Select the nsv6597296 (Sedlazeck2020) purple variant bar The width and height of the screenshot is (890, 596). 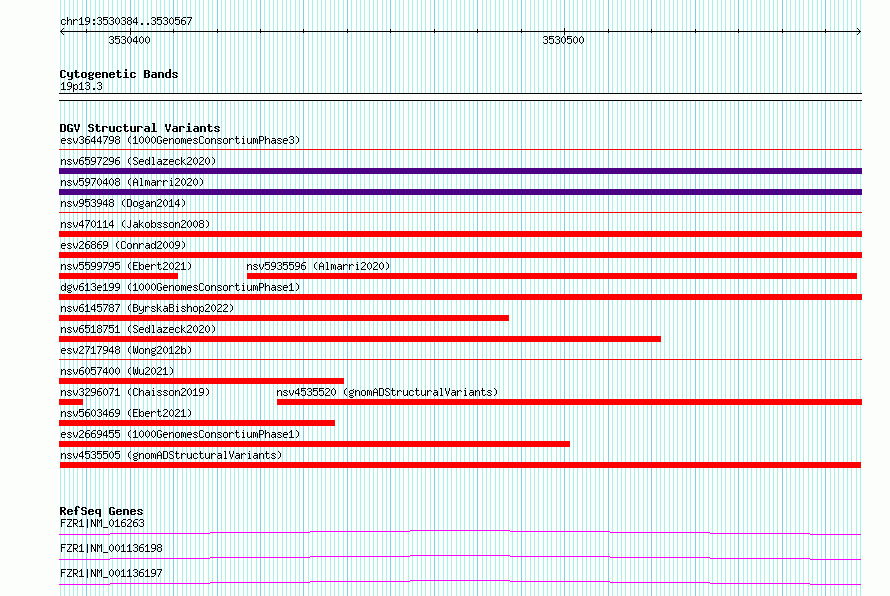tap(460, 171)
